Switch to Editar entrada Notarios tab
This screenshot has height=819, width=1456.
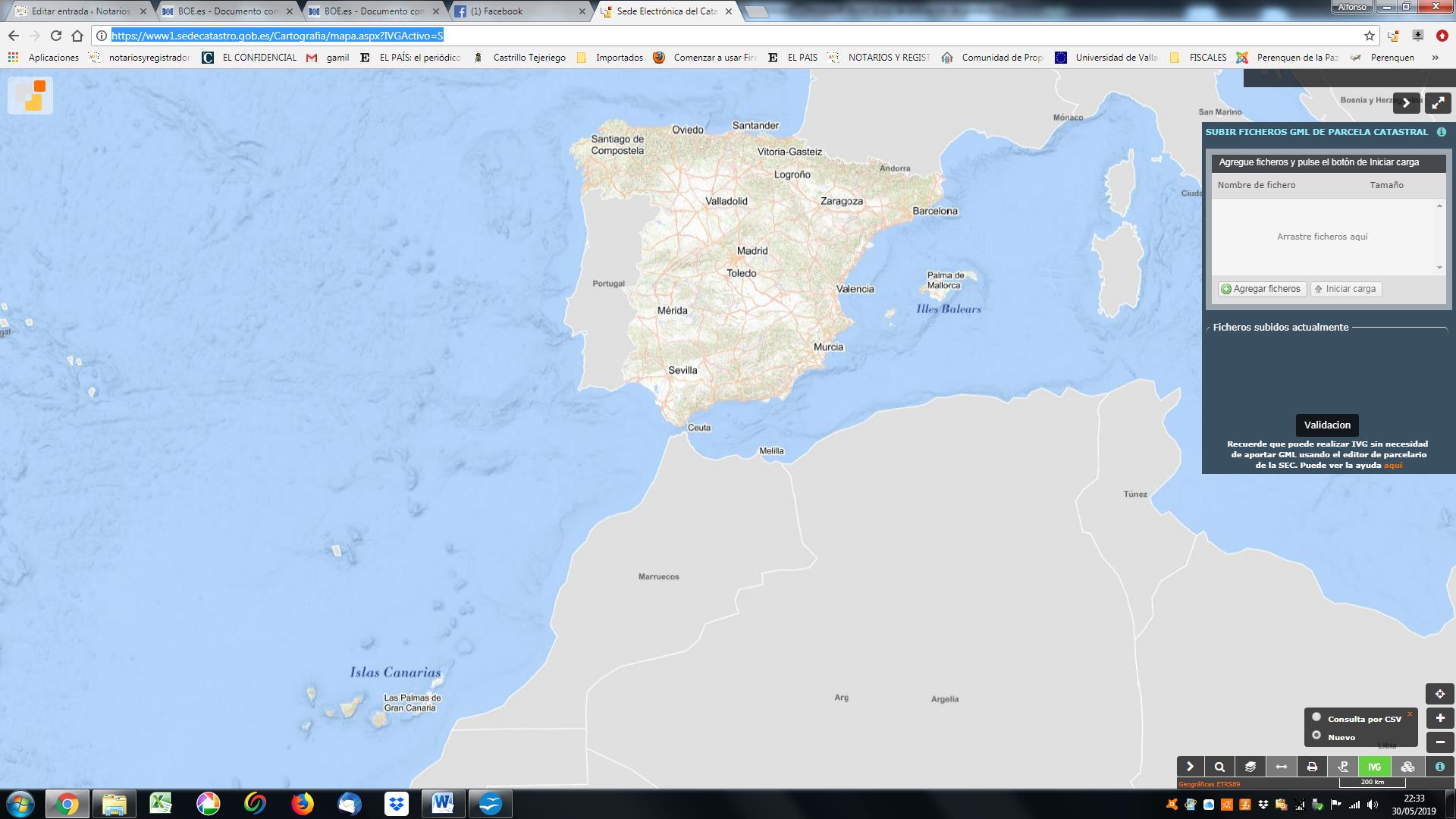click(x=80, y=11)
